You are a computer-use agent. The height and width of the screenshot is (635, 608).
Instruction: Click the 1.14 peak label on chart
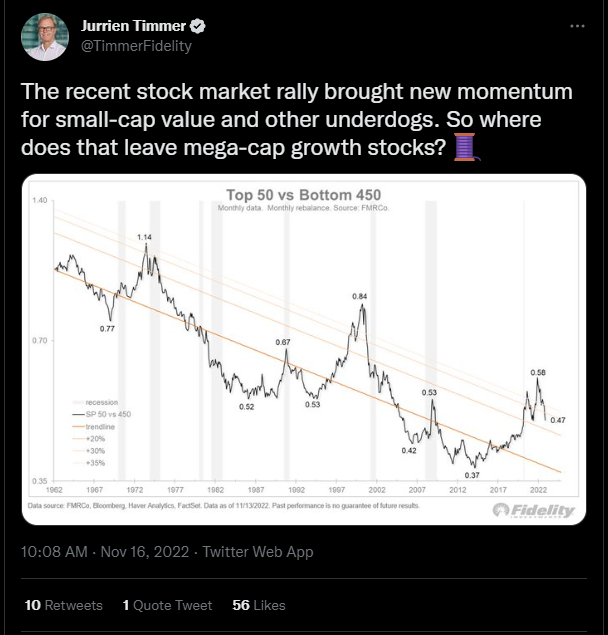click(x=145, y=237)
